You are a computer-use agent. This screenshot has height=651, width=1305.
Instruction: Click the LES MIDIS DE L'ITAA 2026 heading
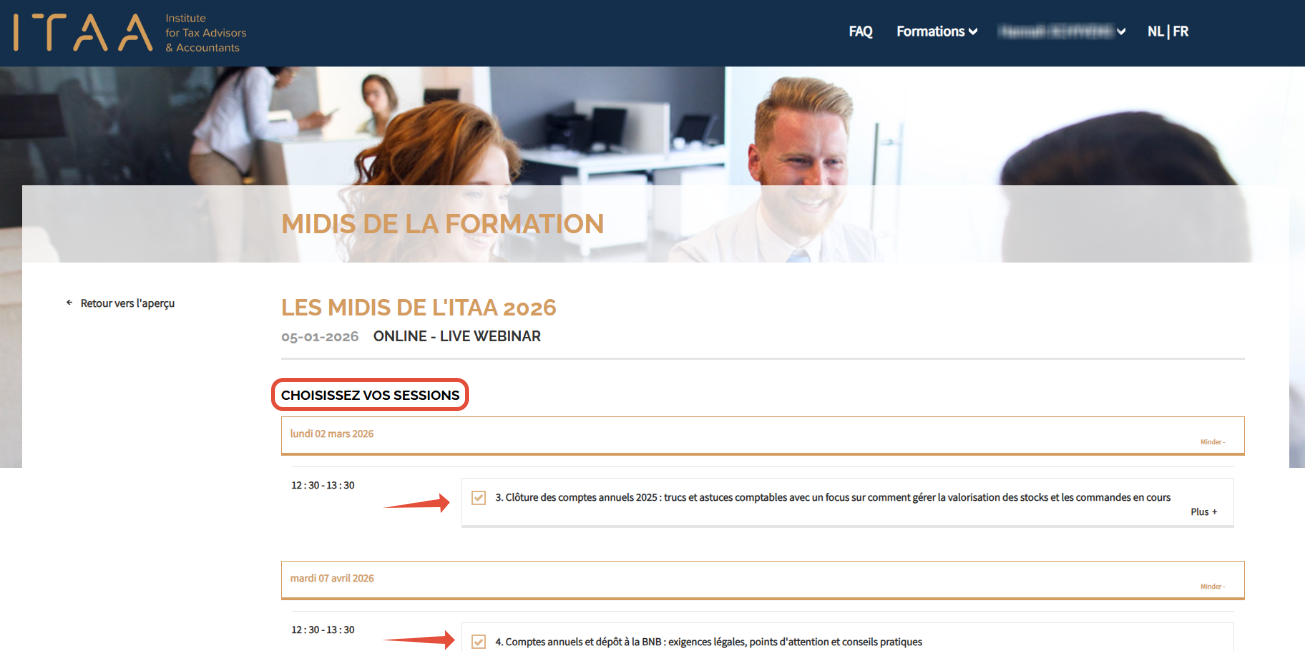[419, 306]
